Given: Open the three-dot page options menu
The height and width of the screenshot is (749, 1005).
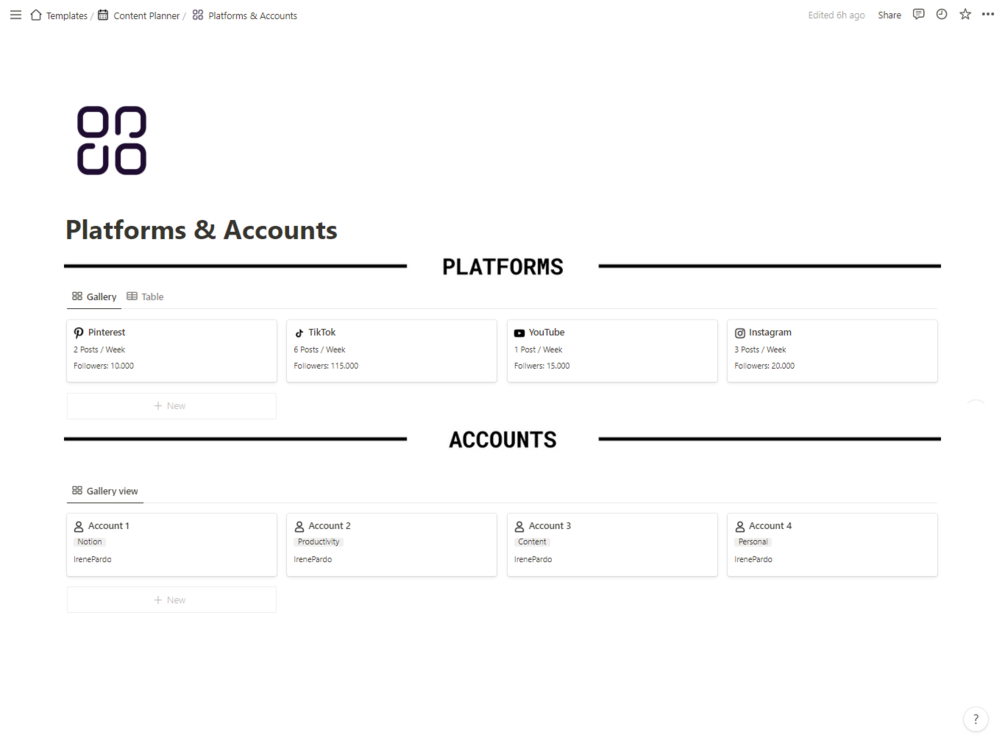Looking at the screenshot, I should pos(988,15).
